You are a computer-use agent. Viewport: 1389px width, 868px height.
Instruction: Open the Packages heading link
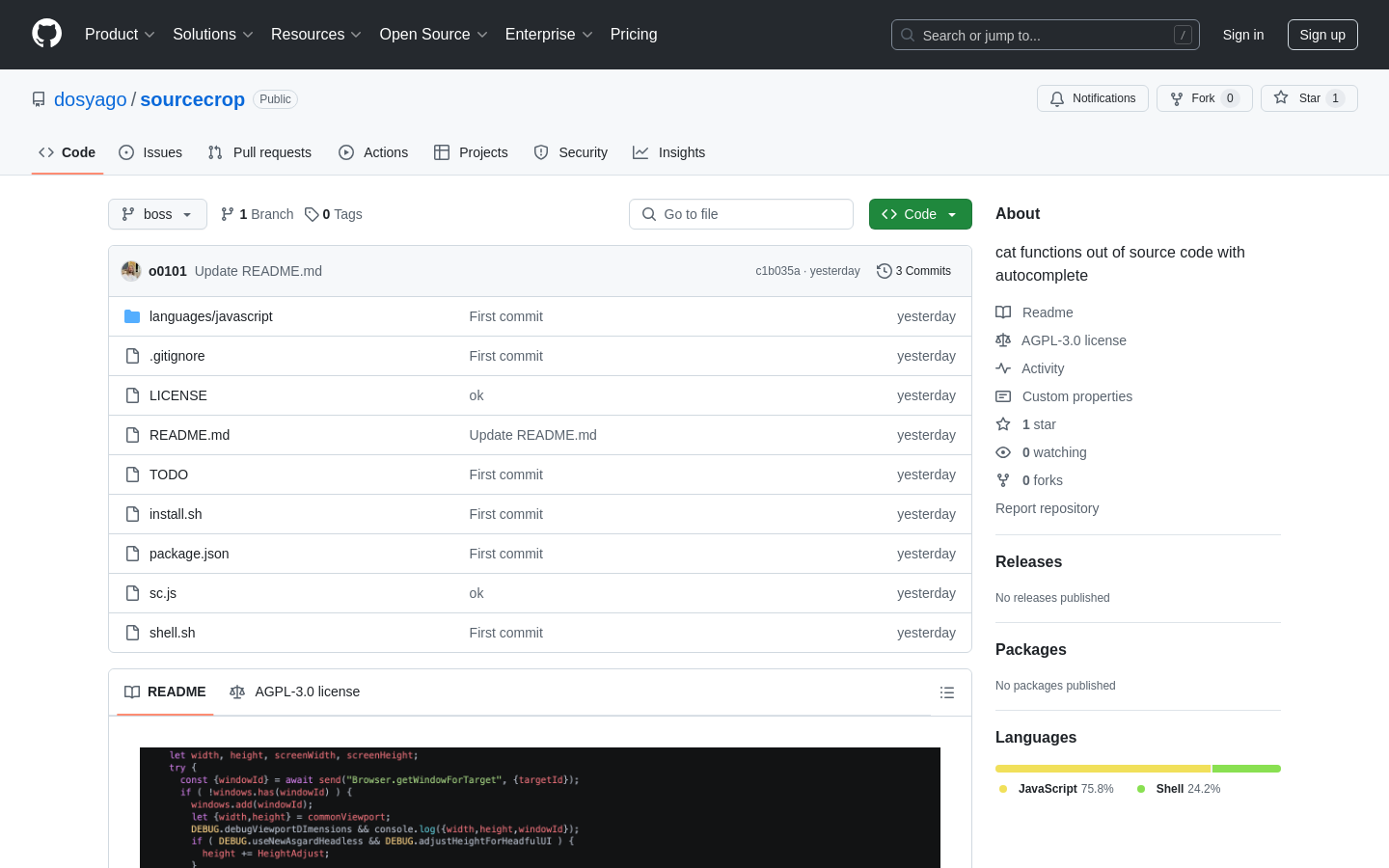tap(1031, 650)
